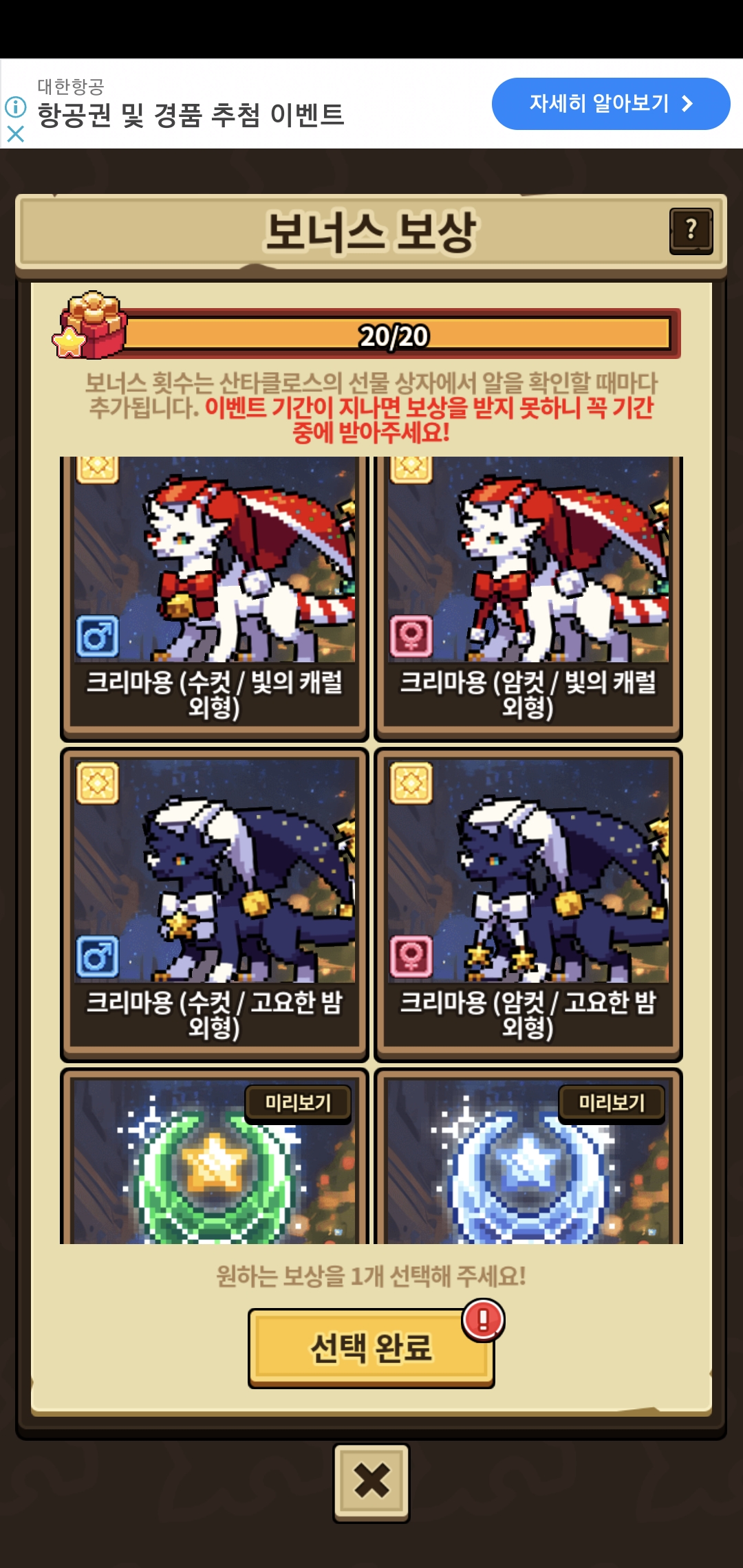Dismiss the ad with the blue X icon

(15, 133)
